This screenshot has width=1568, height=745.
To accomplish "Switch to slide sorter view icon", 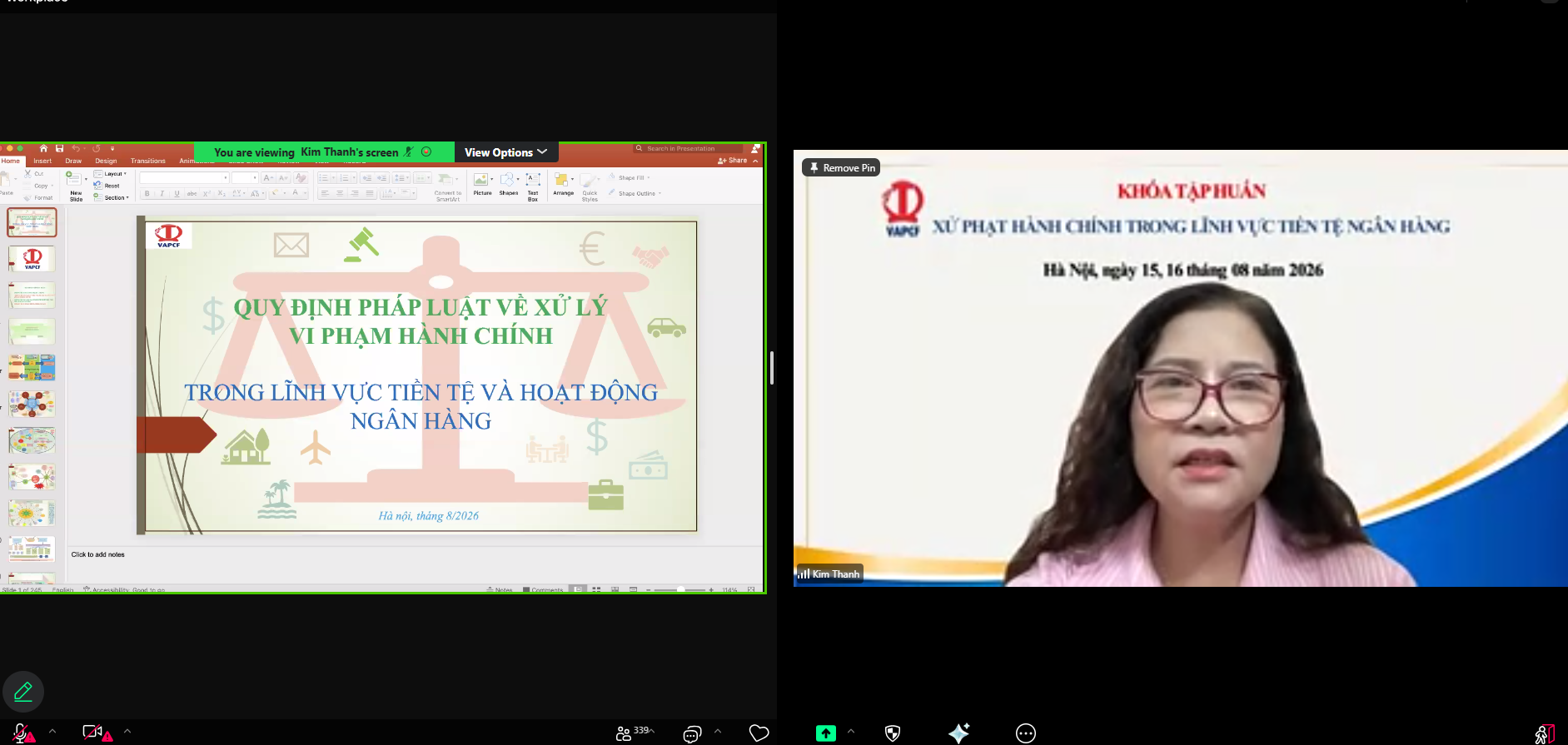I will click(596, 589).
